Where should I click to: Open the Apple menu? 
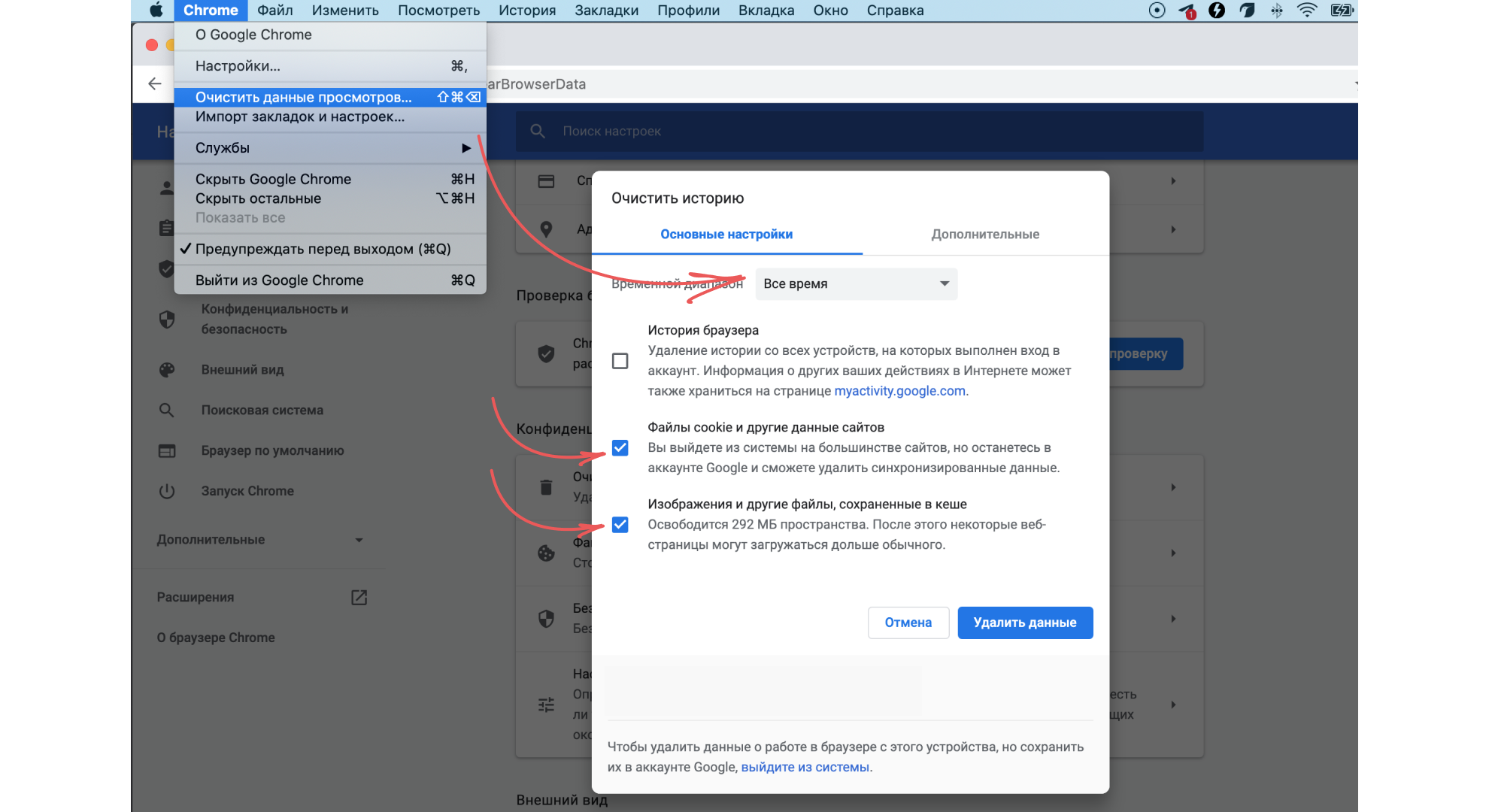[x=156, y=11]
